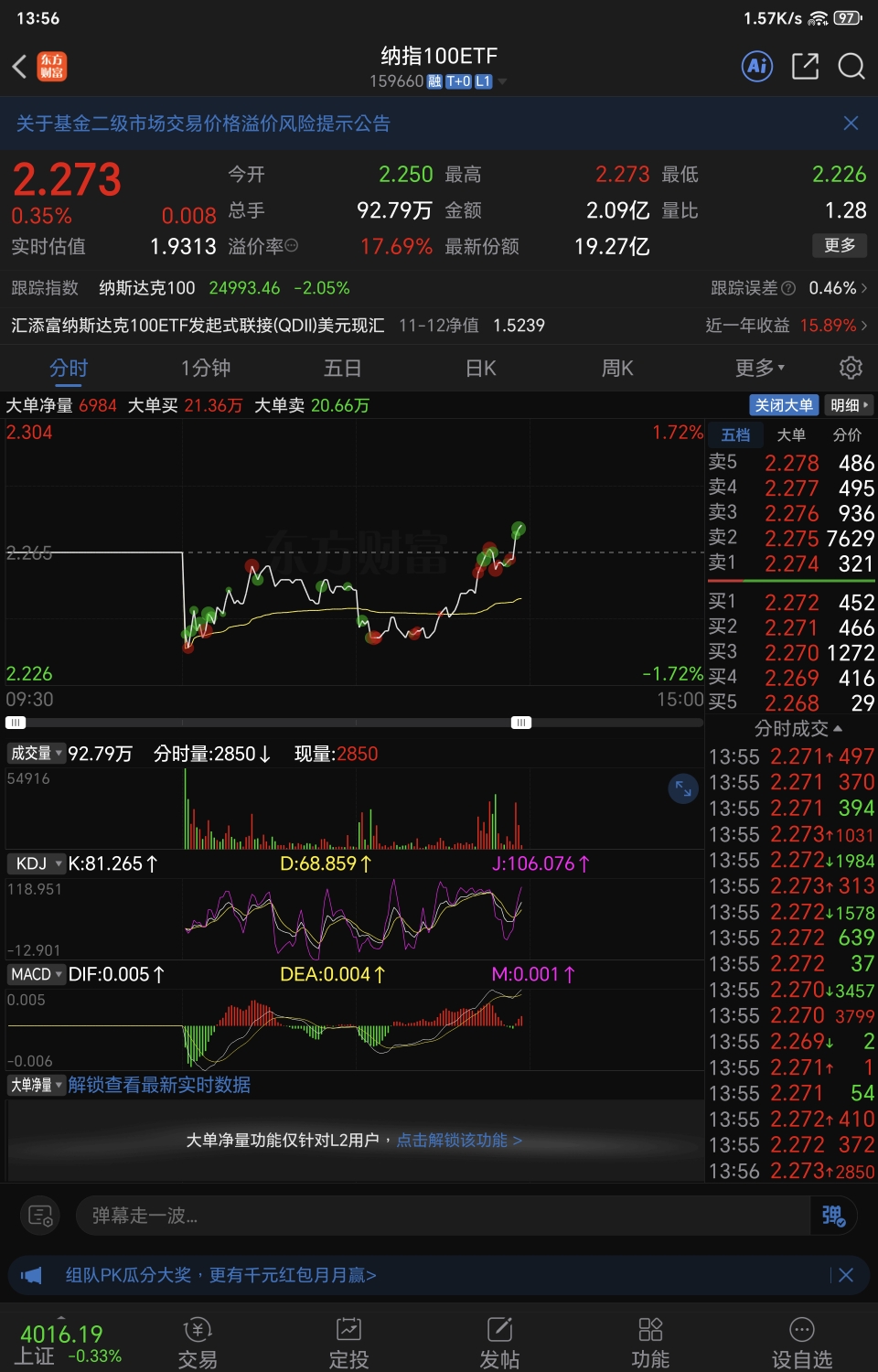Open KDJ indicator dropdown
Screen dimensions: 878x1372
pos(36,863)
